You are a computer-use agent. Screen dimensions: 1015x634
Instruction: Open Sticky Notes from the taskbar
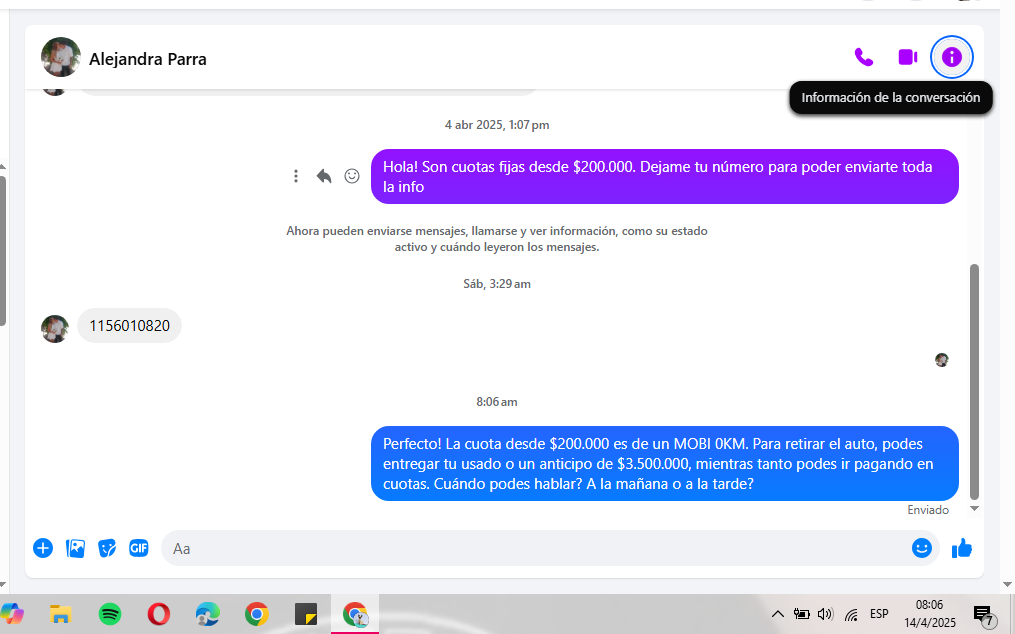306,614
